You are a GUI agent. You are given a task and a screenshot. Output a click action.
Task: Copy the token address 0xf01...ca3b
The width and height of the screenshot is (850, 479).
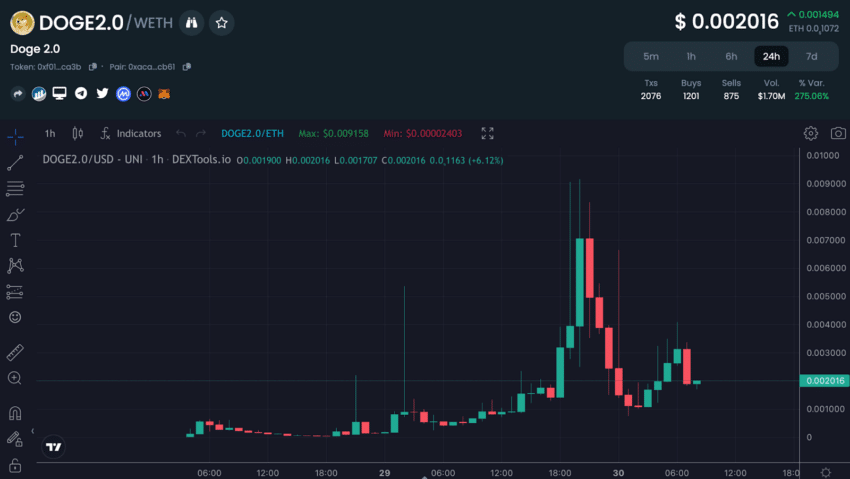click(93, 67)
